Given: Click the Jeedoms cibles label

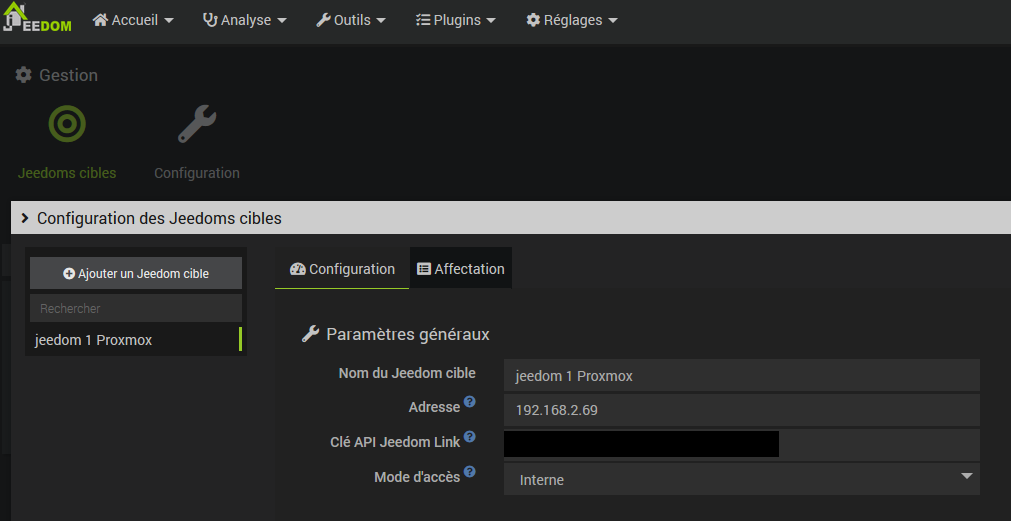Looking at the screenshot, I should [x=67, y=173].
